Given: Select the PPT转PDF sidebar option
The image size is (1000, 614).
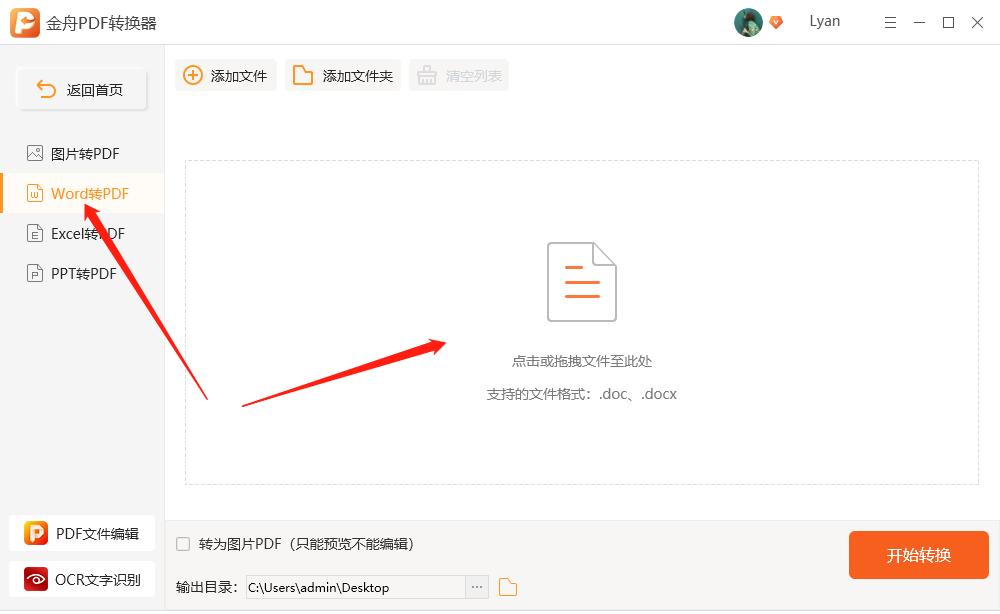Looking at the screenshot, I should click(82, 274).
